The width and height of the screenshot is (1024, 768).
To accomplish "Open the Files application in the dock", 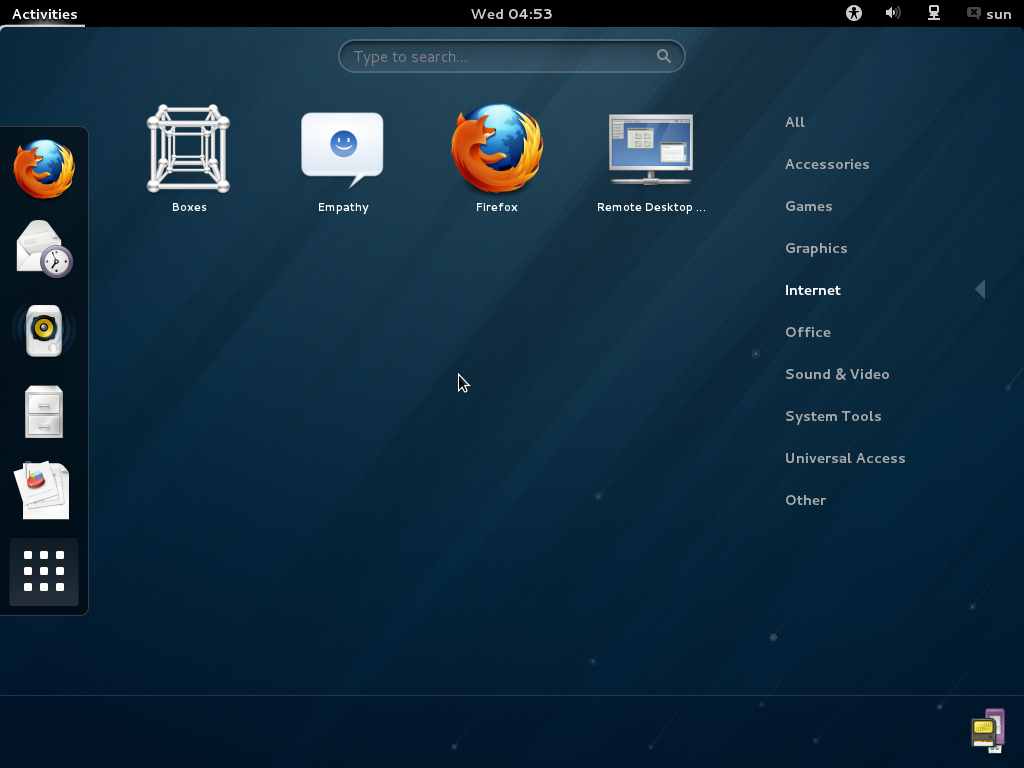I will pyautogui.click(x=43, y=411).
